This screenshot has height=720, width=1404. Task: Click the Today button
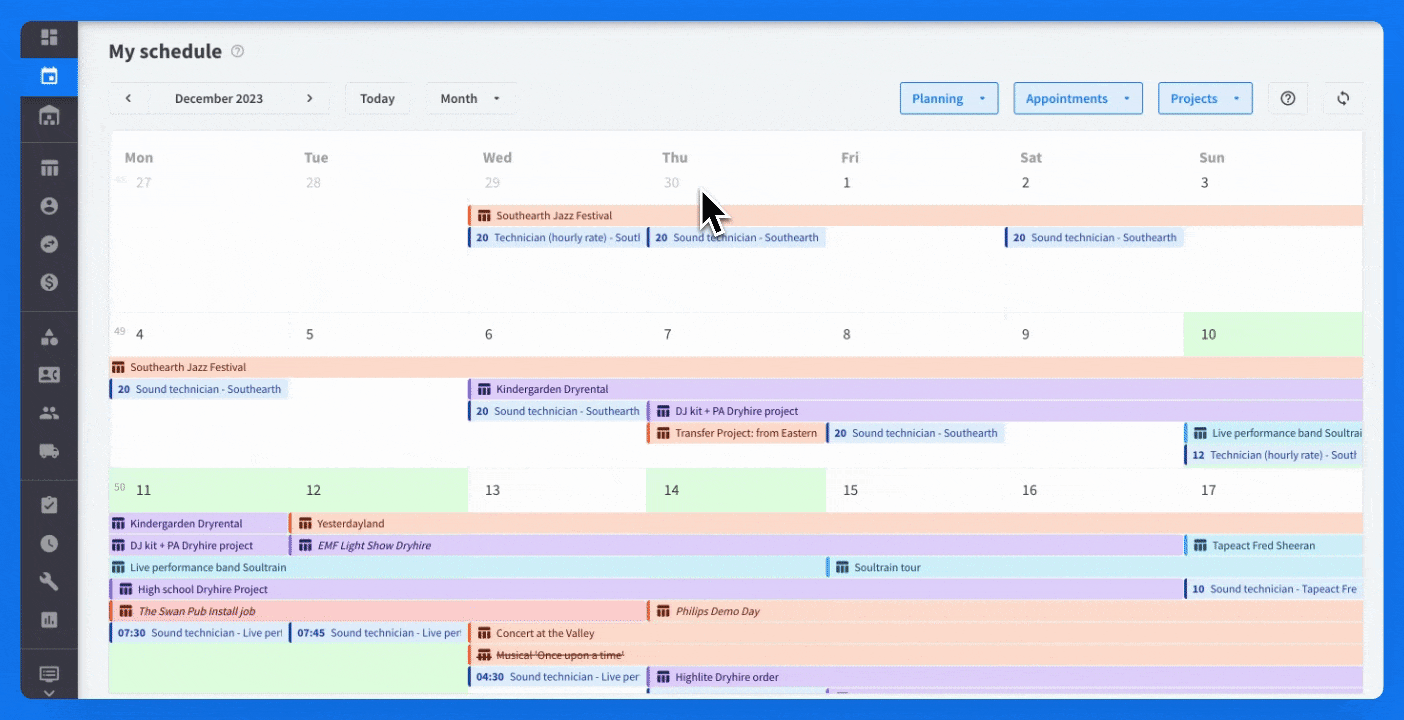377,98
